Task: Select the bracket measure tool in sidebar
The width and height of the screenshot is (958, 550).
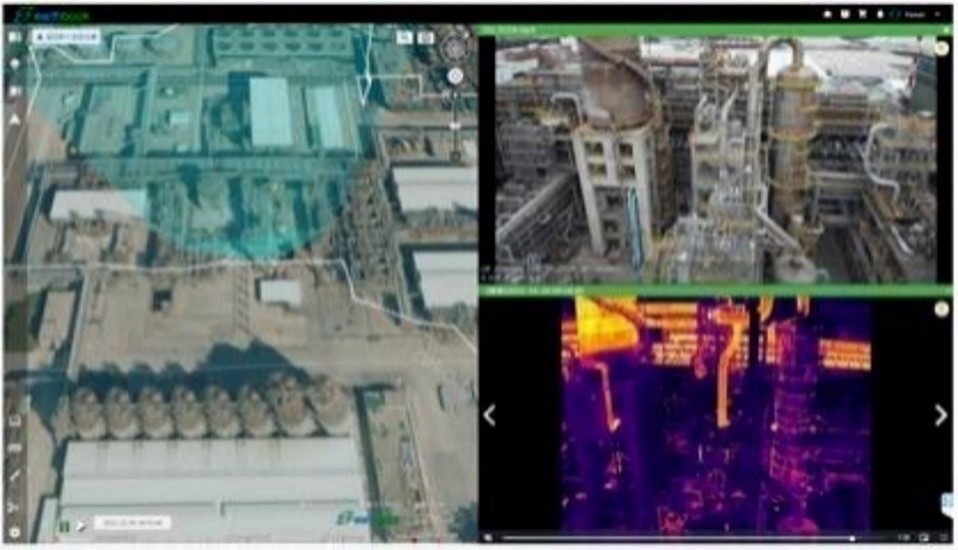Action: tap(15, 420)
